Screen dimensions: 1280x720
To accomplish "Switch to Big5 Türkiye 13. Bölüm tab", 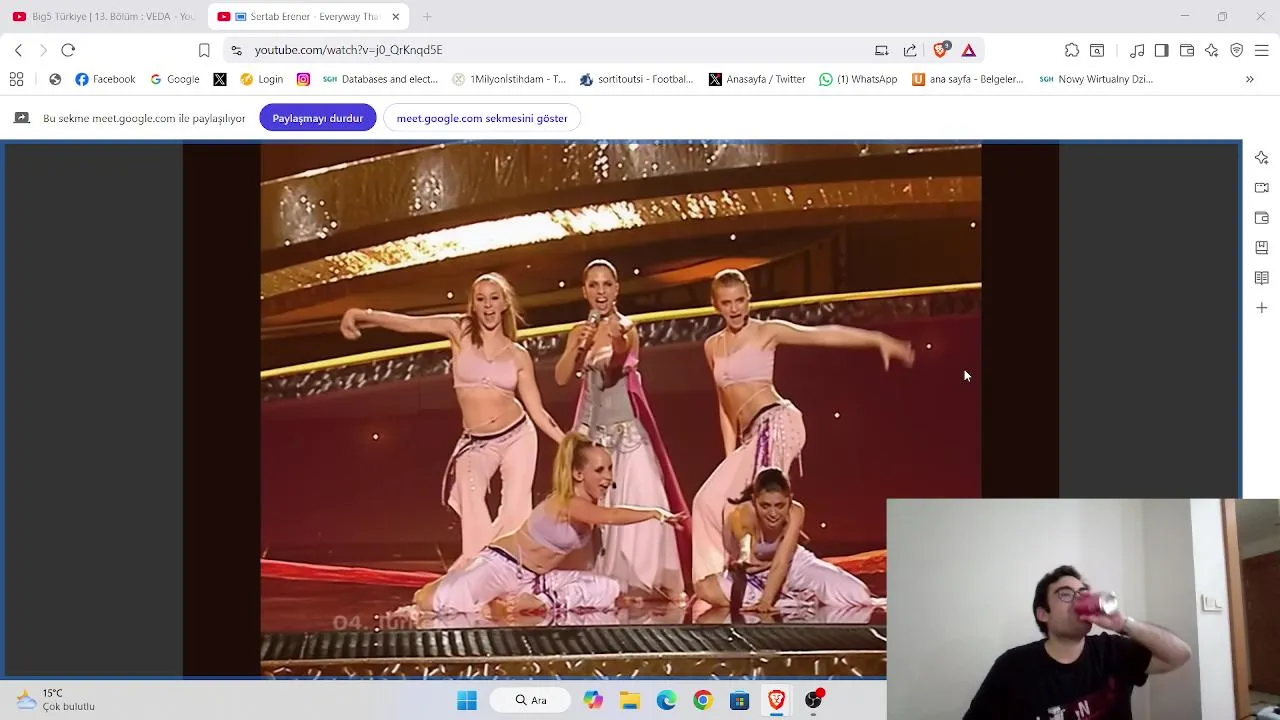I will 103,16.
